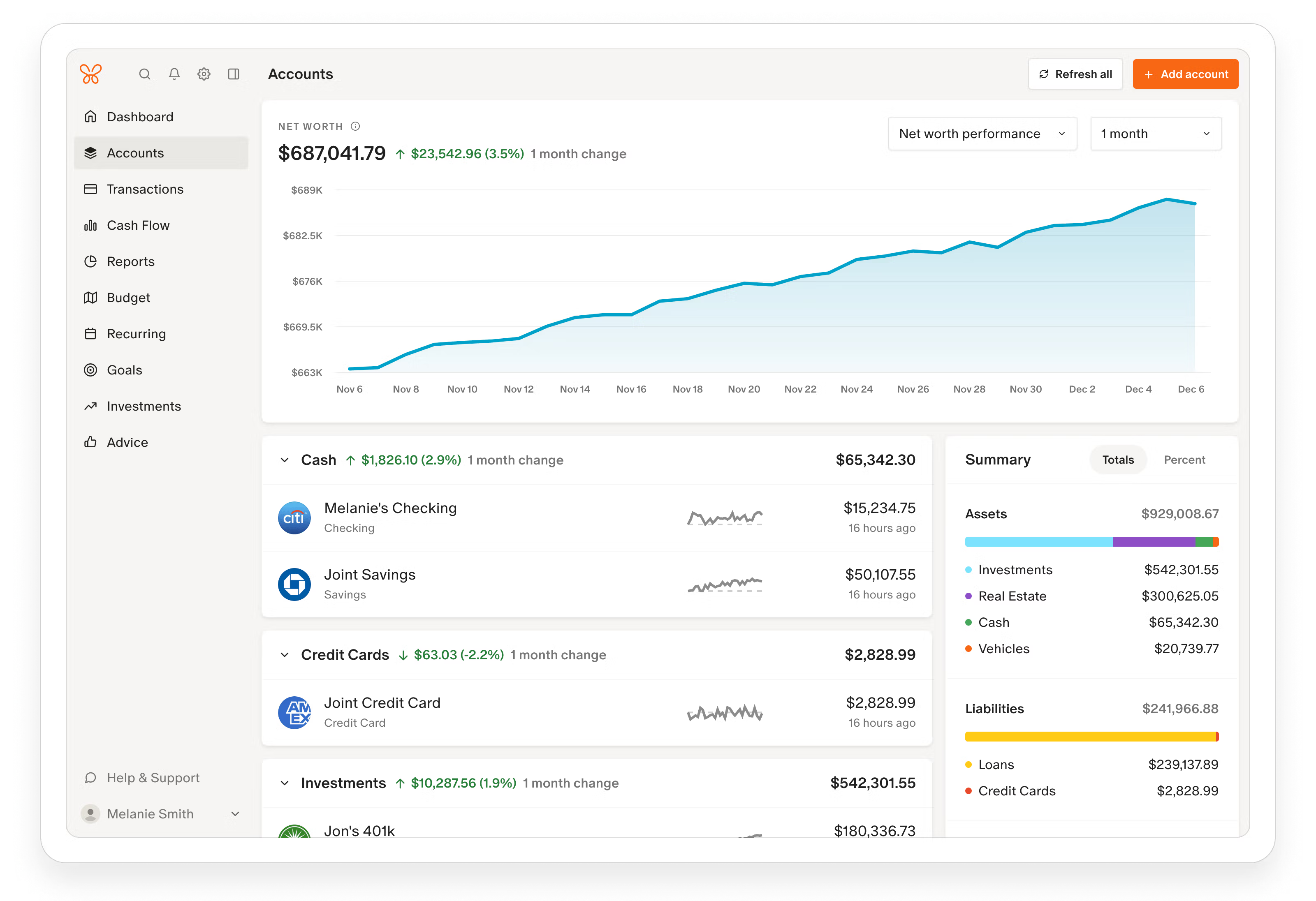1316x901 pixels.
Task: Open the Net worth performance dropdown
Action: coord(982,134)
